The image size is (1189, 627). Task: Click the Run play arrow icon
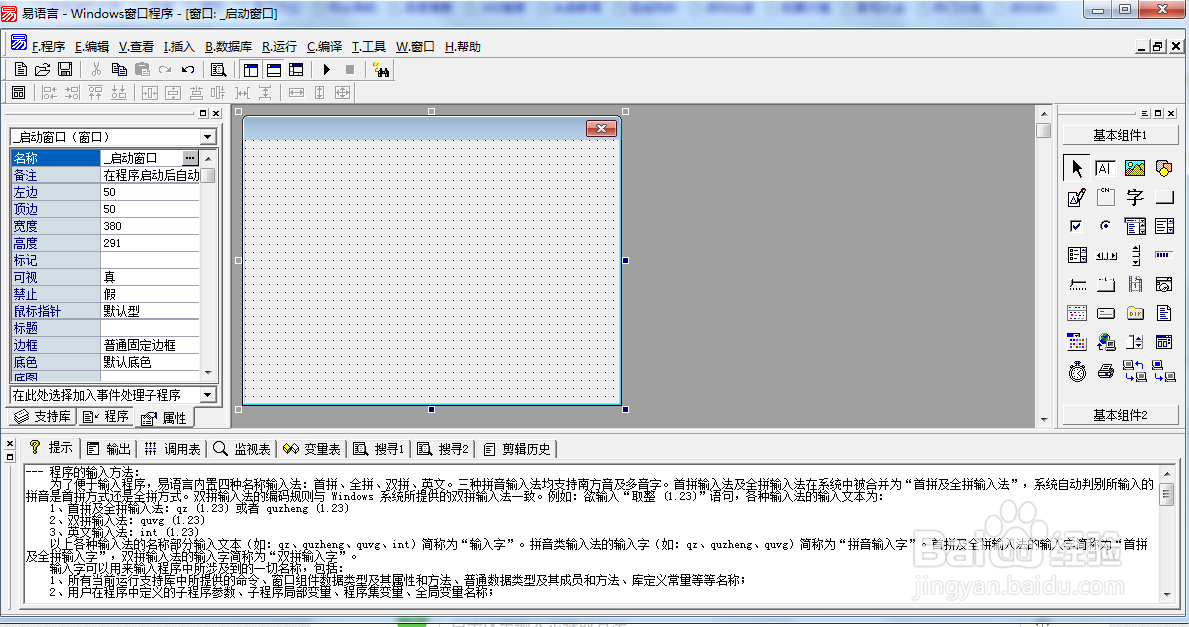(x=327, y=70)
